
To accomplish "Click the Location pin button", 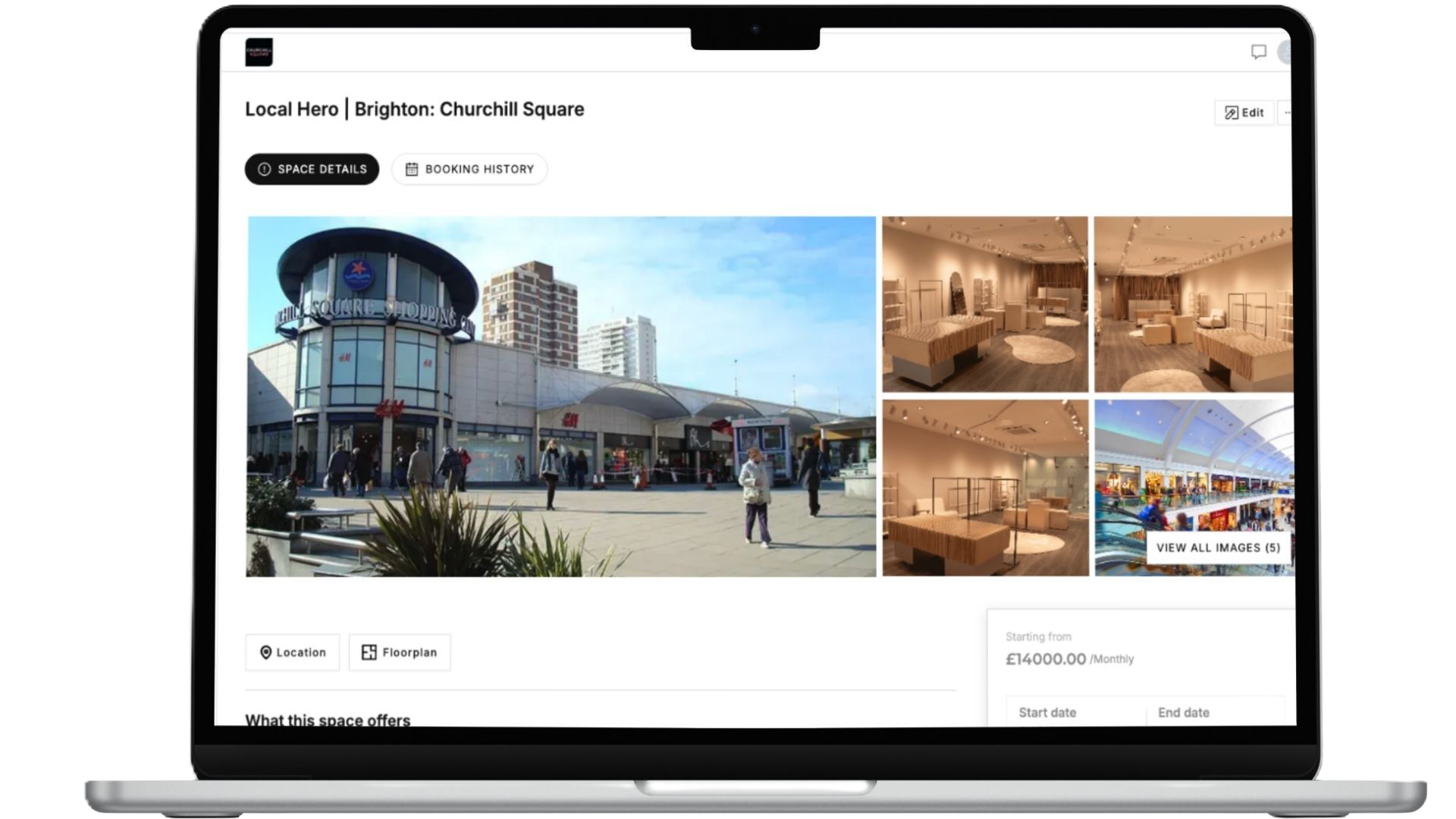I will point(292,652).
